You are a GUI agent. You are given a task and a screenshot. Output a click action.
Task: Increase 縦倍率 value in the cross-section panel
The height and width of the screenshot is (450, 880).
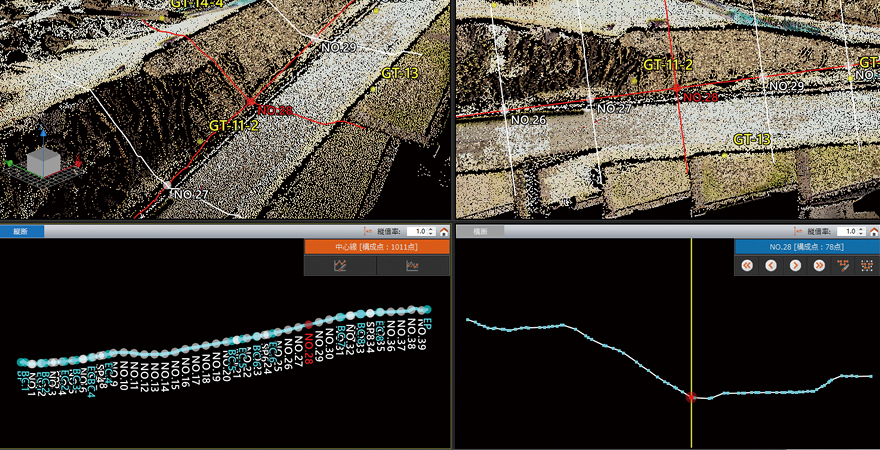(x=860, y=229)
